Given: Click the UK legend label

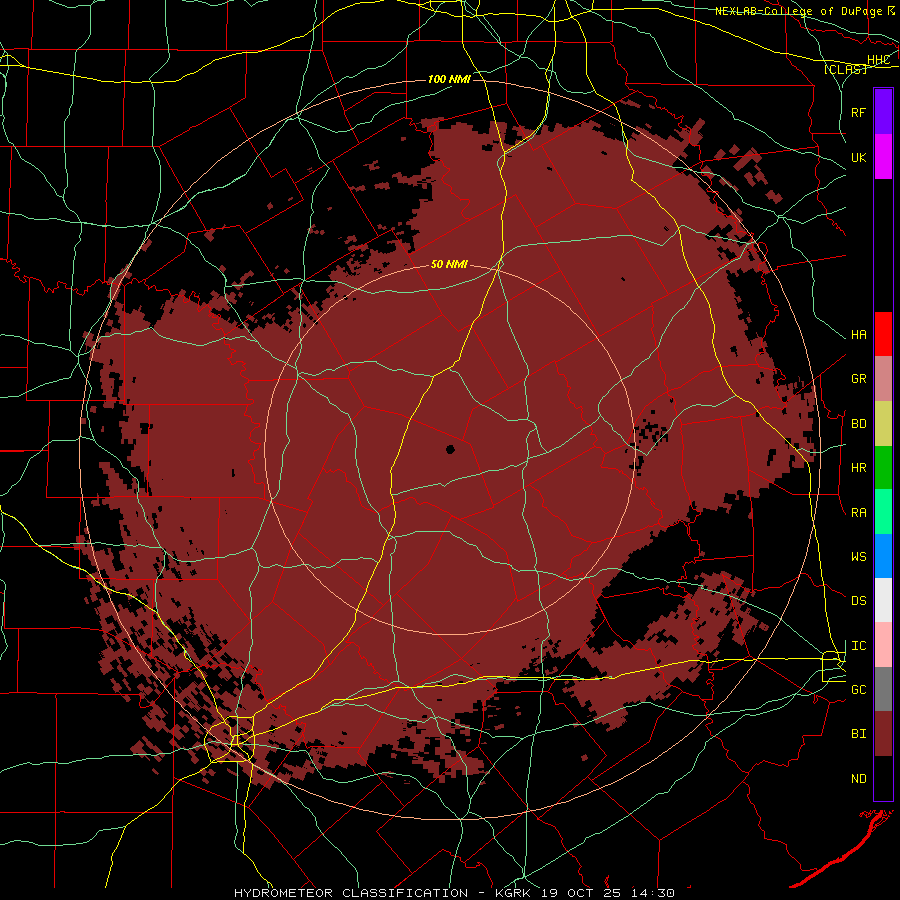Looking at the screenshot, I should [859, 157].
